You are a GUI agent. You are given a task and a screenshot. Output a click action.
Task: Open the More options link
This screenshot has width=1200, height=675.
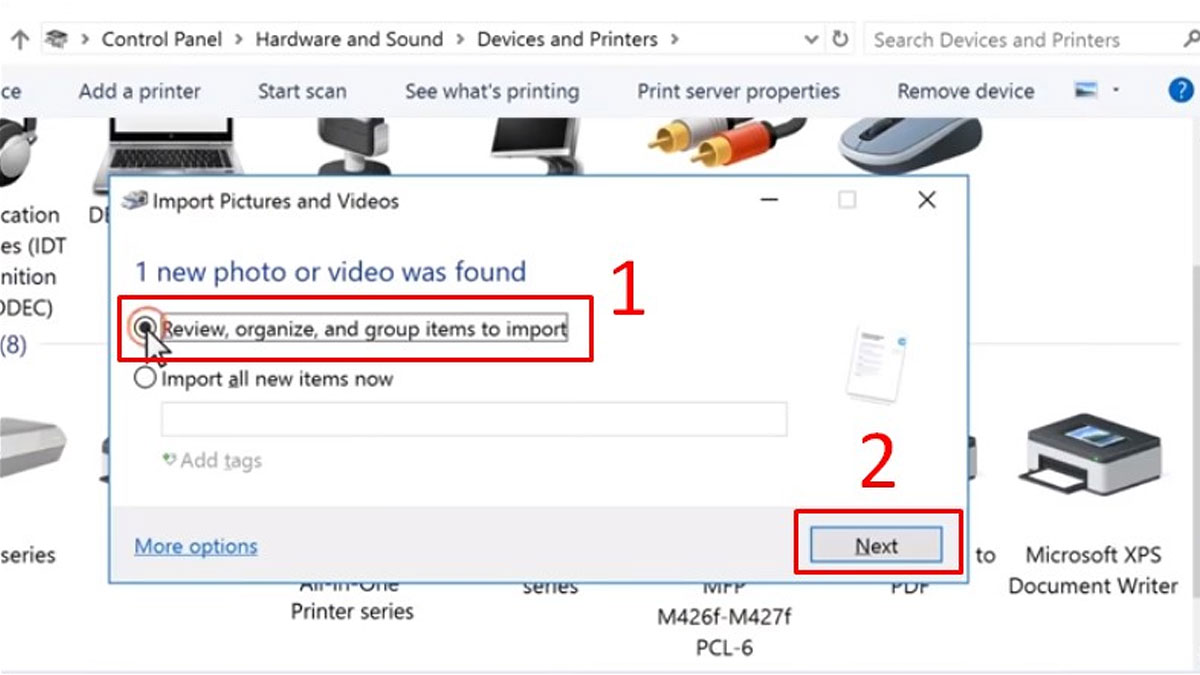coord(196,546)
